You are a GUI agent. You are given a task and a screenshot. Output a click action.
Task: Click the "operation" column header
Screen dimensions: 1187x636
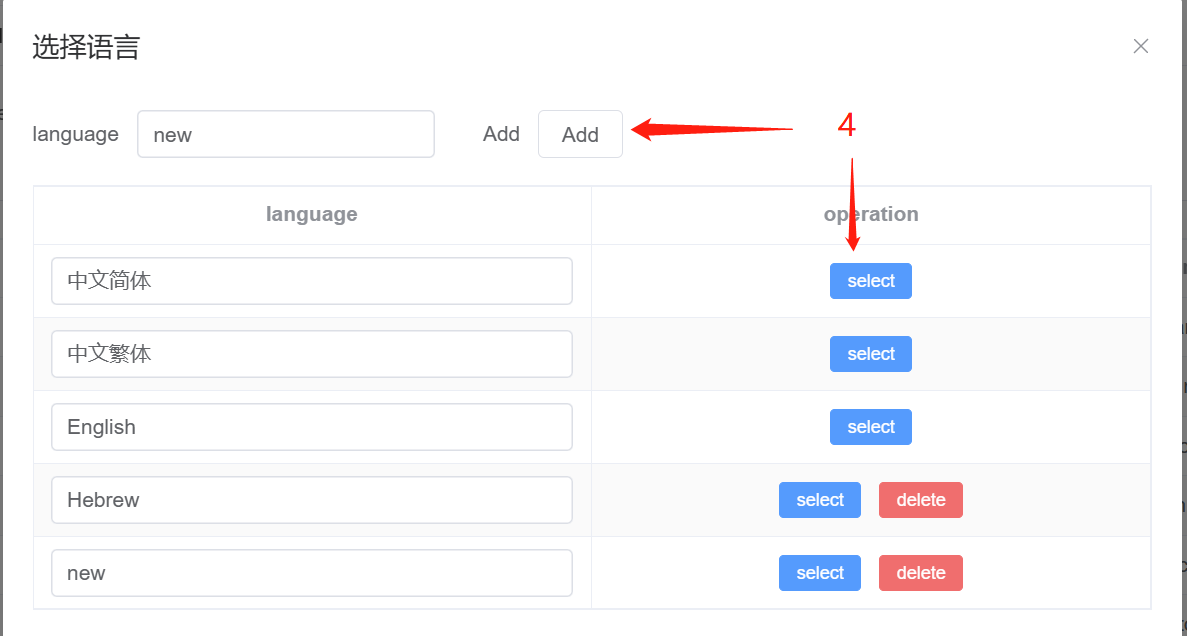pyautogui.click(x=870, y=214)
